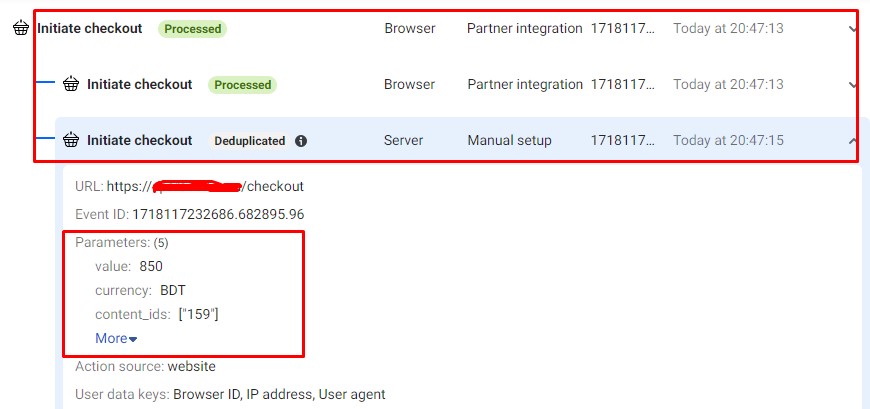Expand the top Initiate checkout event chevron
This screenshot has height=409, width=870.
pyautogui.click(x=852, y=29)
